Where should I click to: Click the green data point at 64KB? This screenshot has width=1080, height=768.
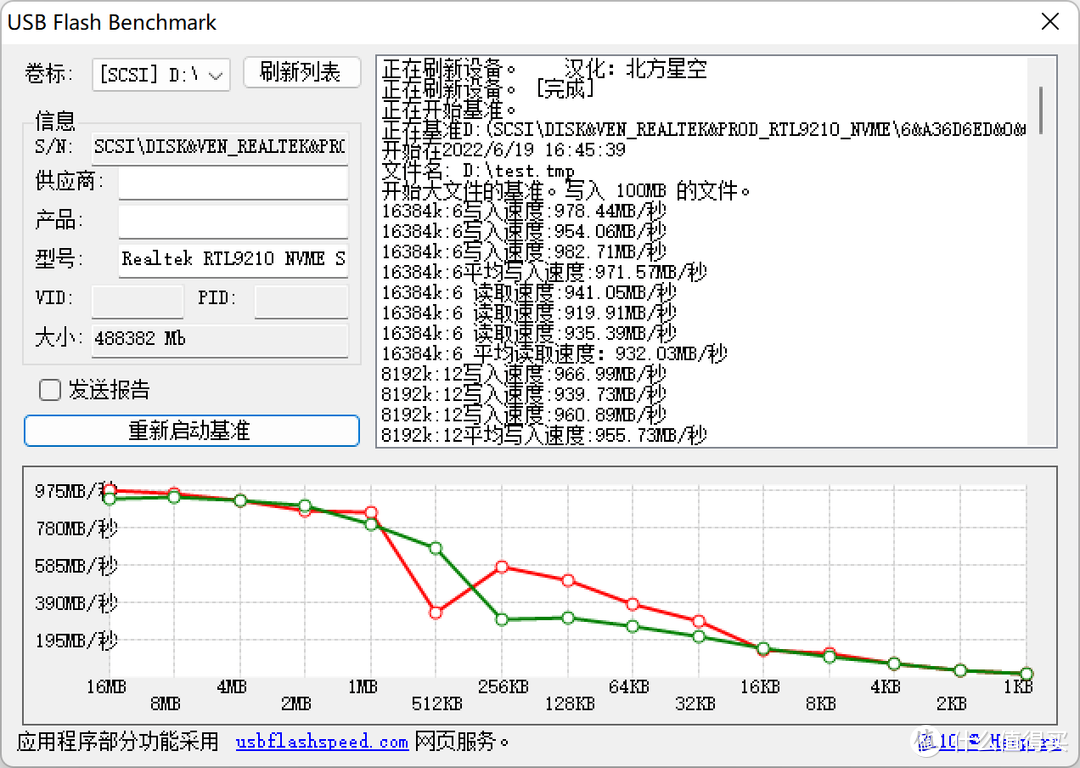coord(633,626)
